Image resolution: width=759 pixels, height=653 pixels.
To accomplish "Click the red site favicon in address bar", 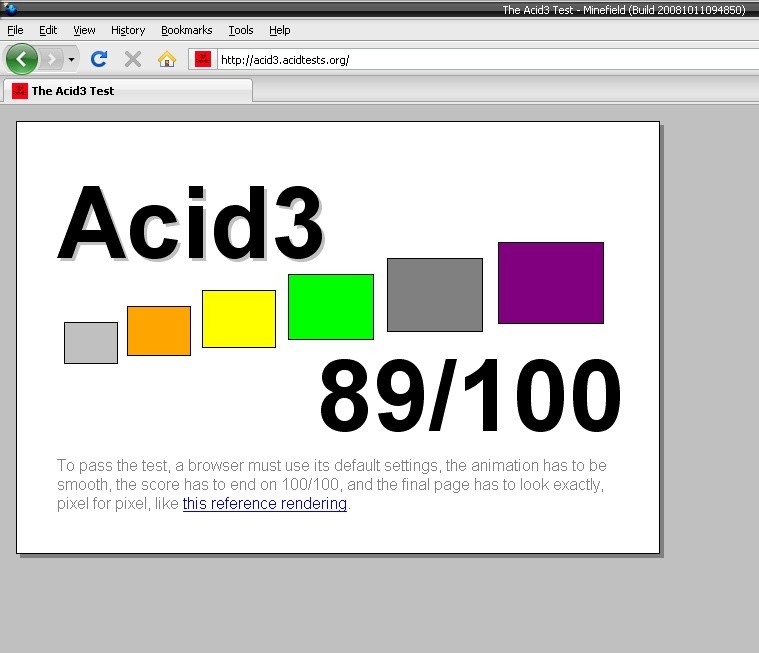I will (x=203, y=60).
